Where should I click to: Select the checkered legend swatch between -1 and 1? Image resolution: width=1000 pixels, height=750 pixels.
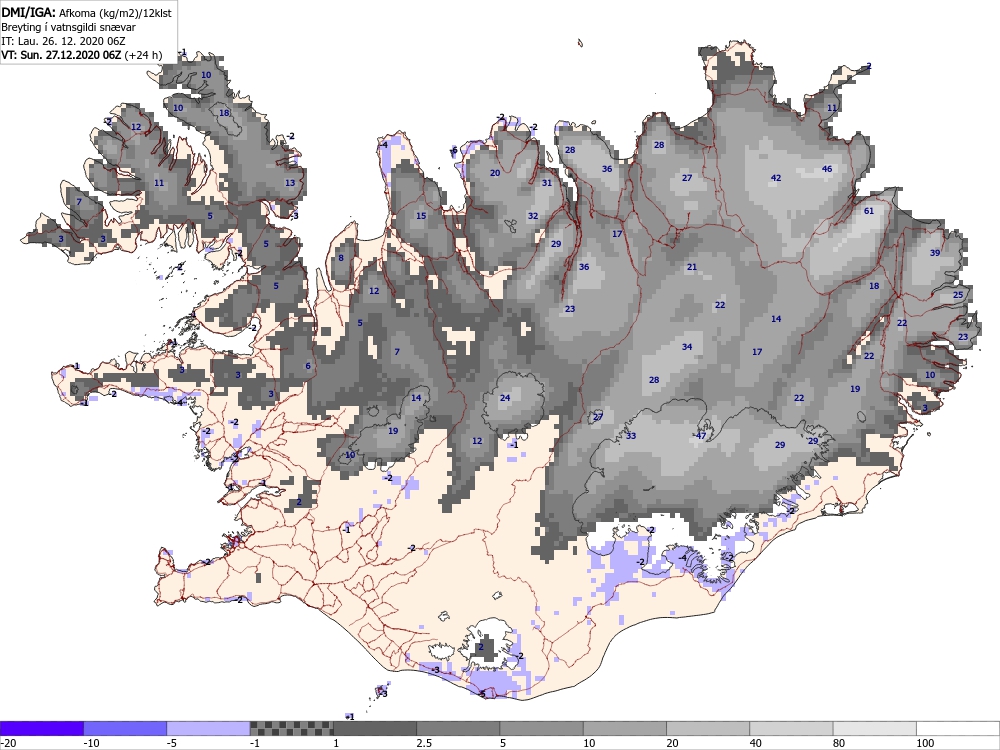pyautogui.click(x=291, y=728)
